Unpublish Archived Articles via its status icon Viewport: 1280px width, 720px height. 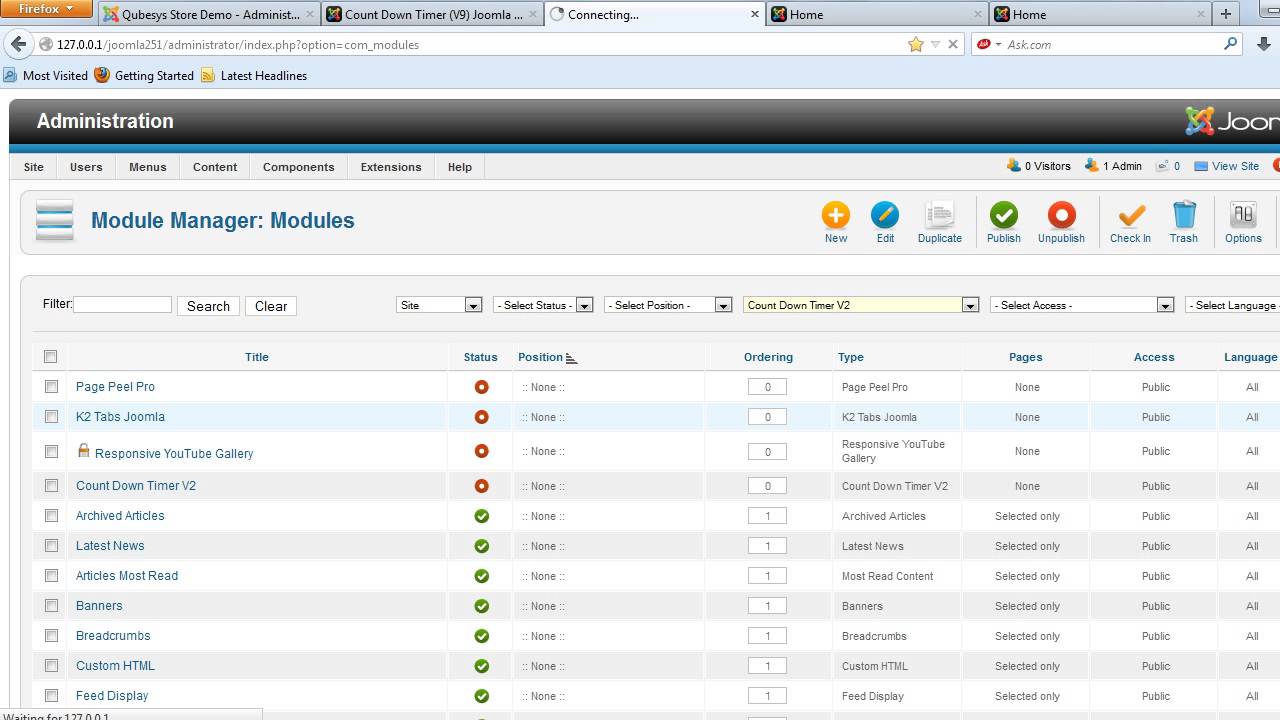(481, 516)
